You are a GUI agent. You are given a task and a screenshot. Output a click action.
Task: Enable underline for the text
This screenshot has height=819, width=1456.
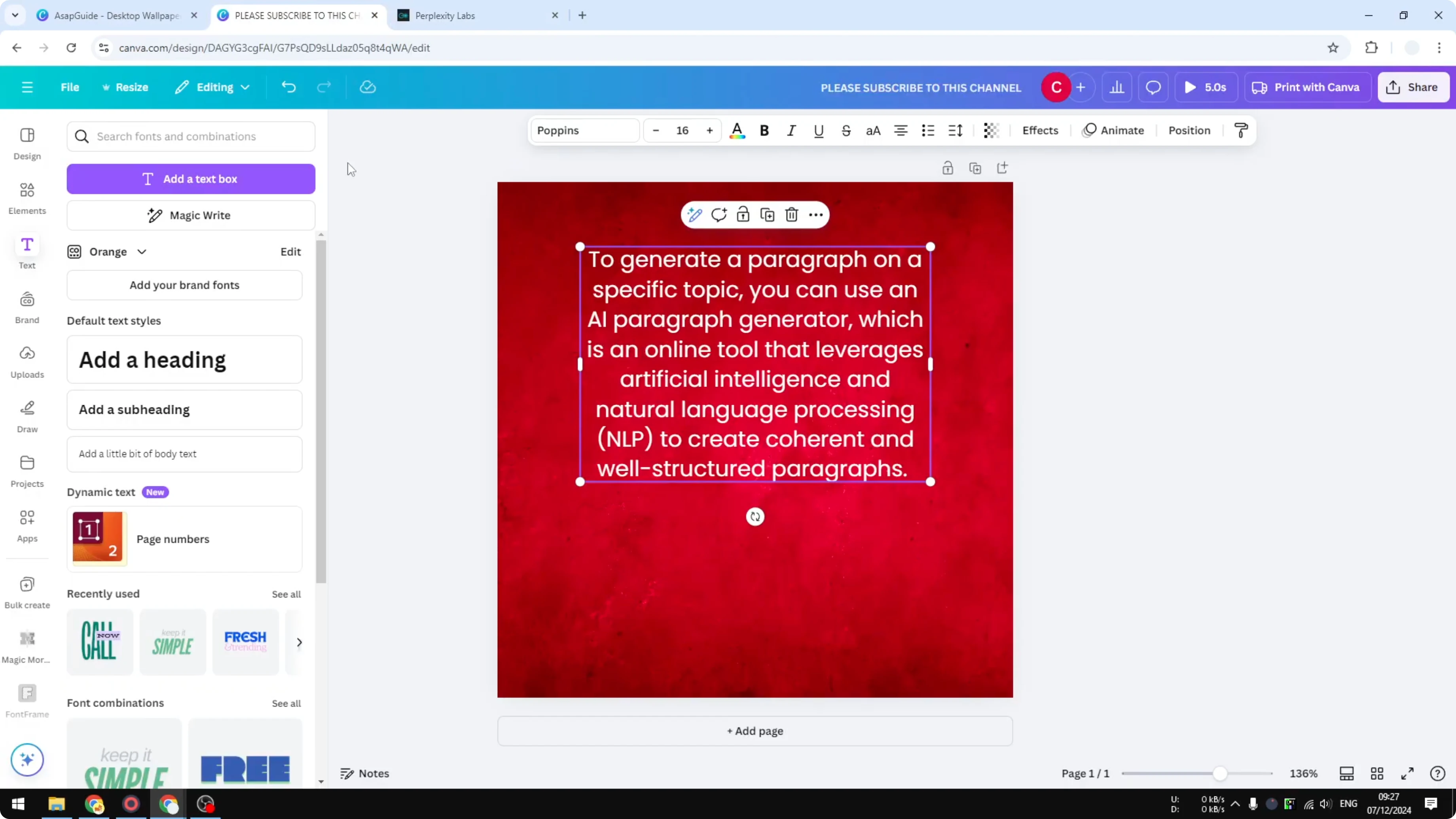click(x=819, y=131)
